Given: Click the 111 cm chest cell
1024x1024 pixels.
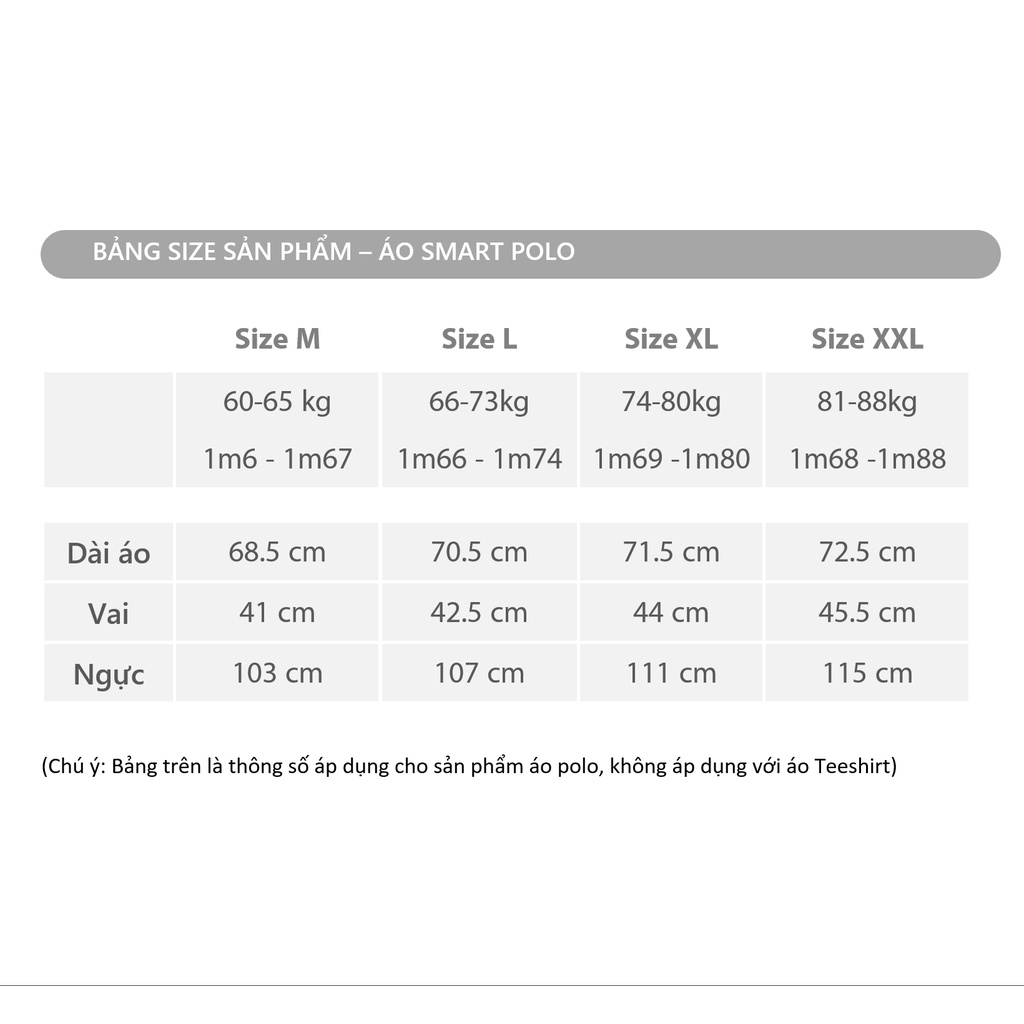Looking at the screenshot, I should 671,673.
